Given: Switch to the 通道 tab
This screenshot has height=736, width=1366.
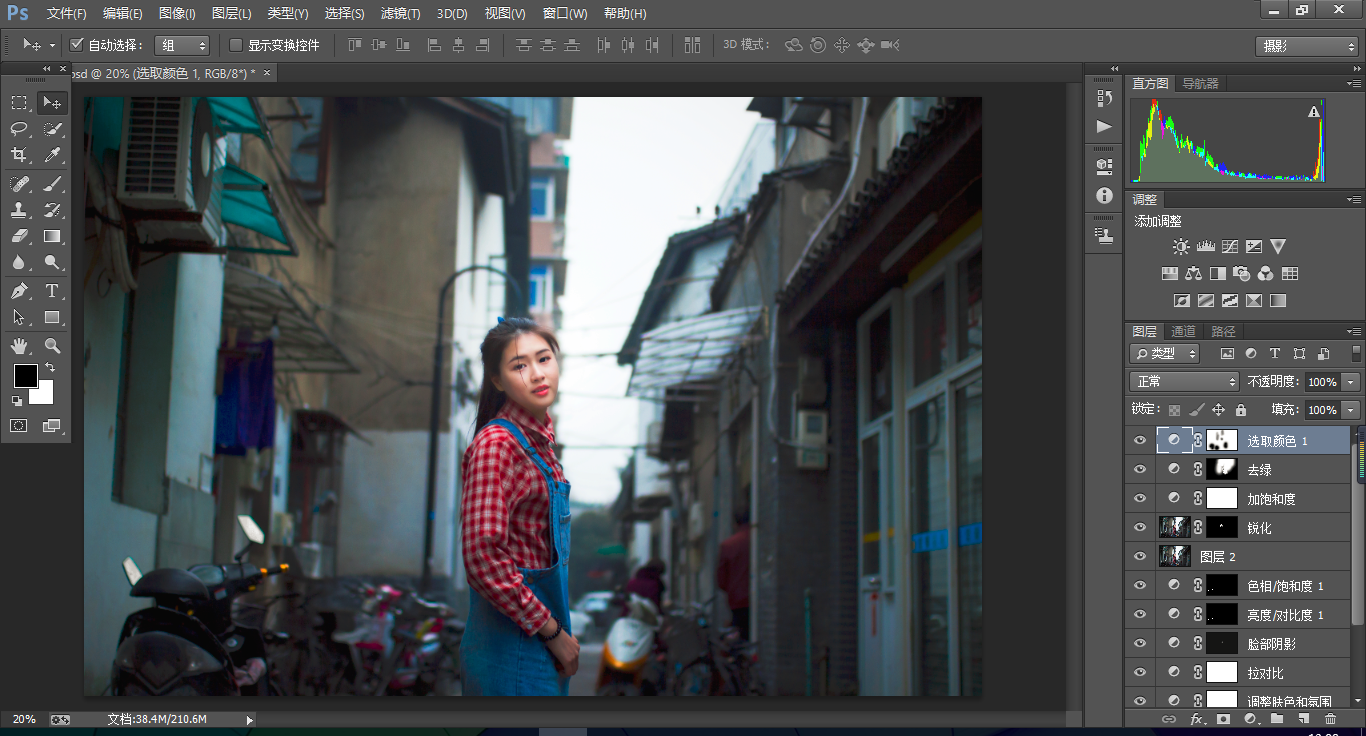Looking at the screenshot, I should [x=1183, y=331].
